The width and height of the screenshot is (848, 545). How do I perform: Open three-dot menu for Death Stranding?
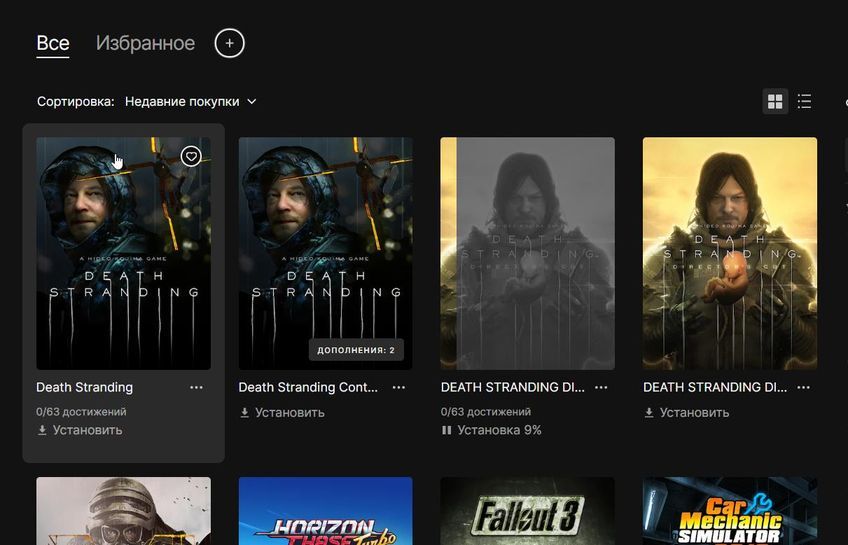tap(196, 387)
